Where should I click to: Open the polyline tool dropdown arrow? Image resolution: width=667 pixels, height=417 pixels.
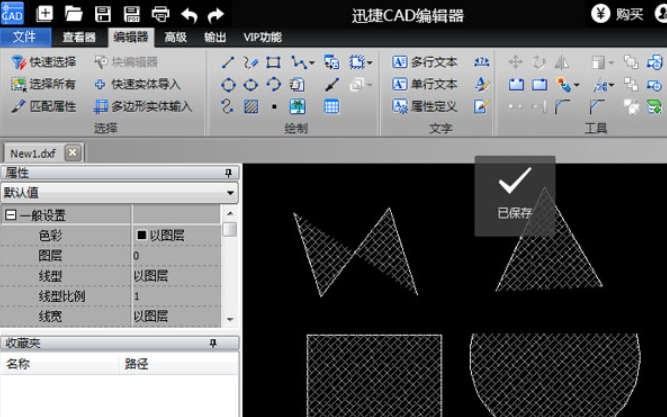point(312,63)
